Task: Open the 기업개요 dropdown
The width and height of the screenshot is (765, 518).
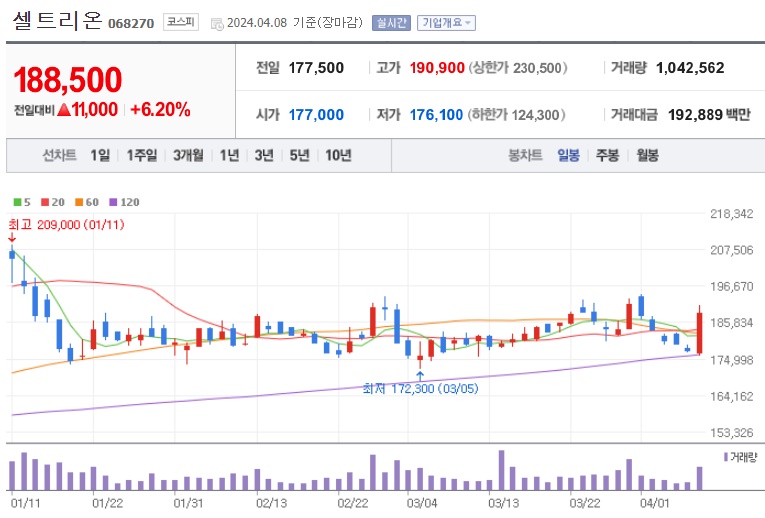Action: click(x=446, y=23)
